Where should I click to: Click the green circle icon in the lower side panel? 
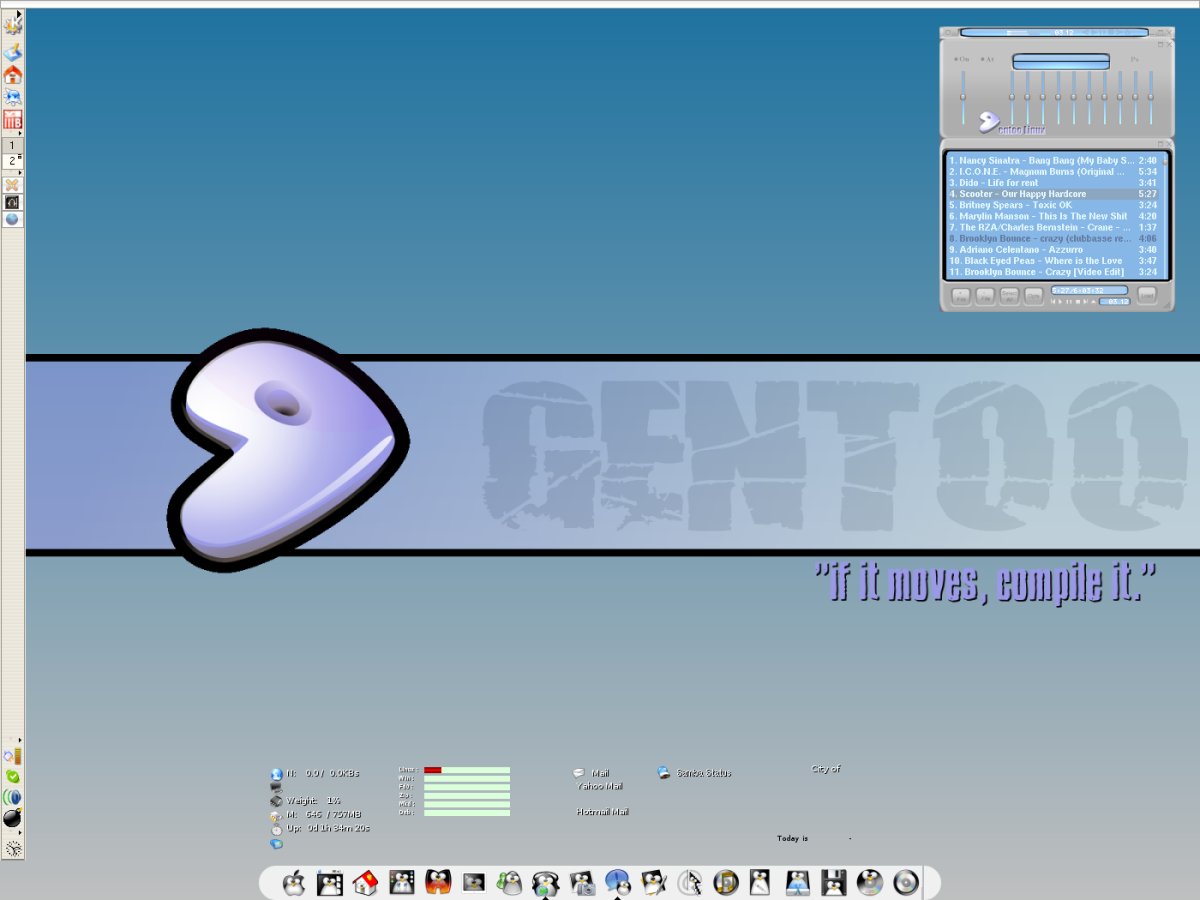pyautogui.click(x=12, y=776)
